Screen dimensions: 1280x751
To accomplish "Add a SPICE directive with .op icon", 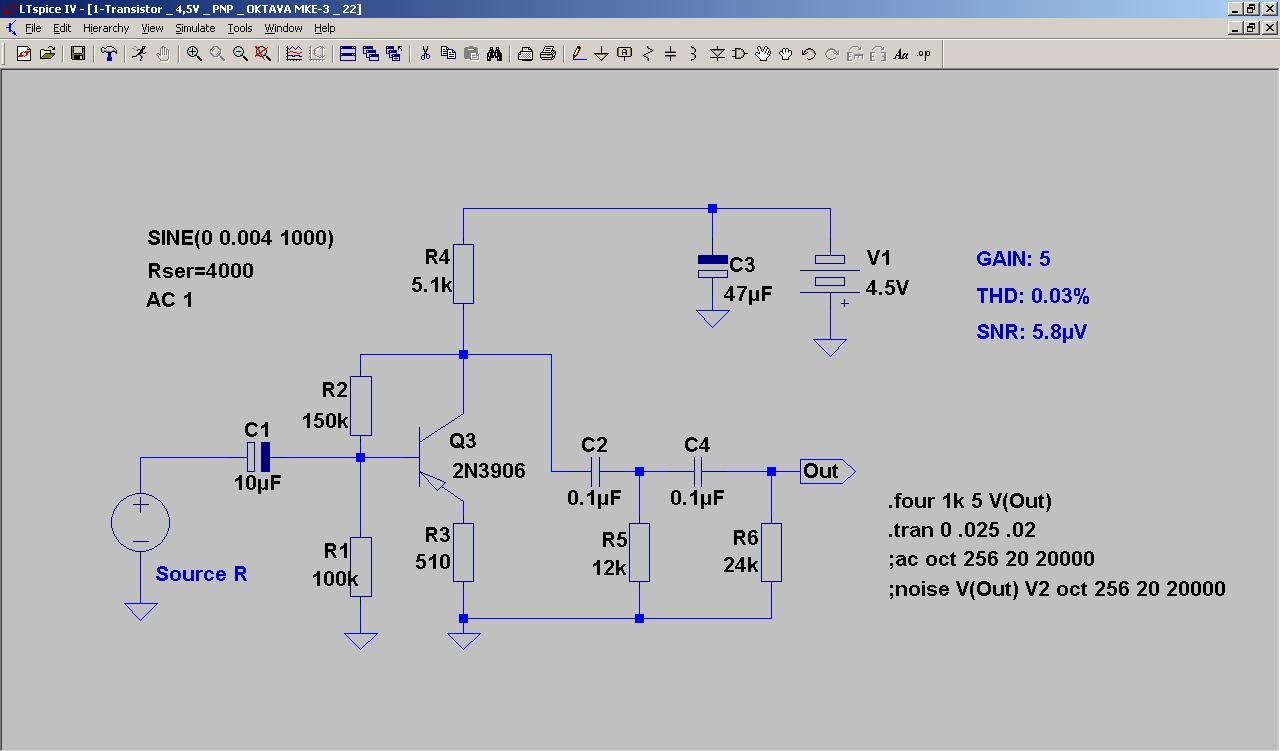I will [x=924, y=54].
